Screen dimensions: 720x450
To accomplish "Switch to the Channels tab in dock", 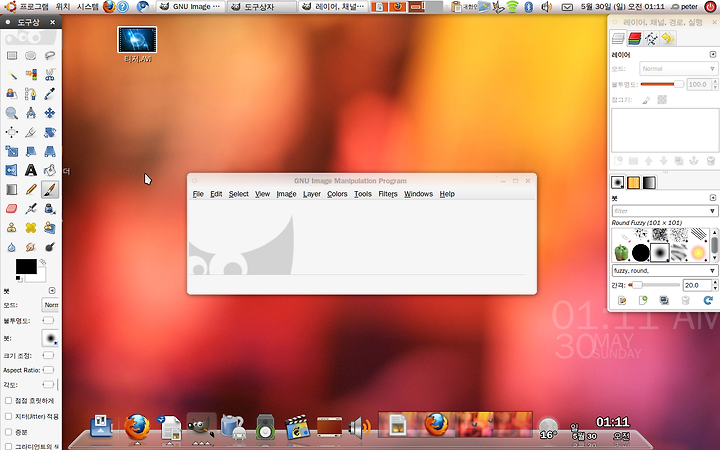I will (635, 39).
